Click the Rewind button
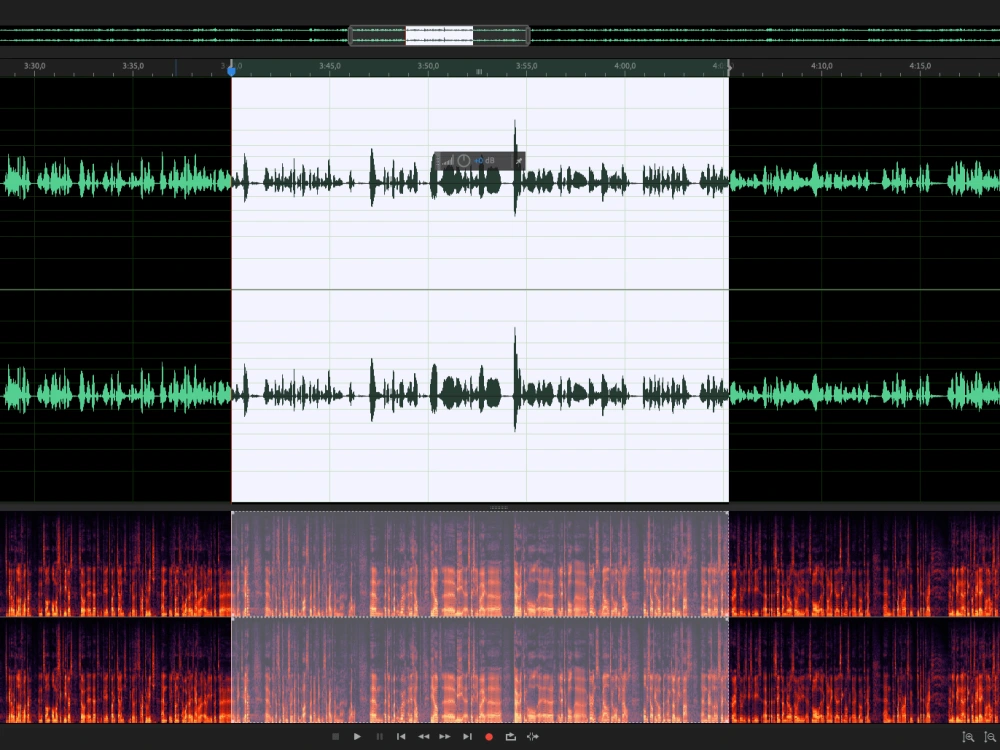1000x750 pixels. pyautogui.click(x=423, y=737)
